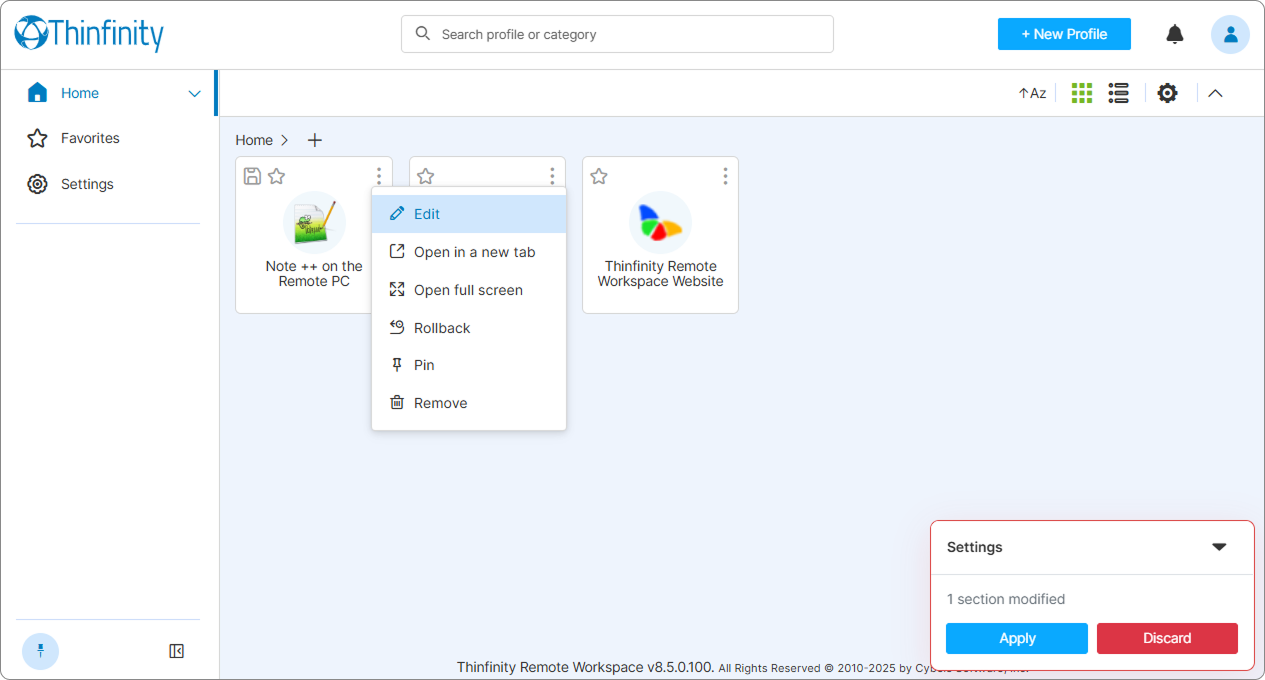
Task: Discard the modified settings
Action: click(1167, 638)
